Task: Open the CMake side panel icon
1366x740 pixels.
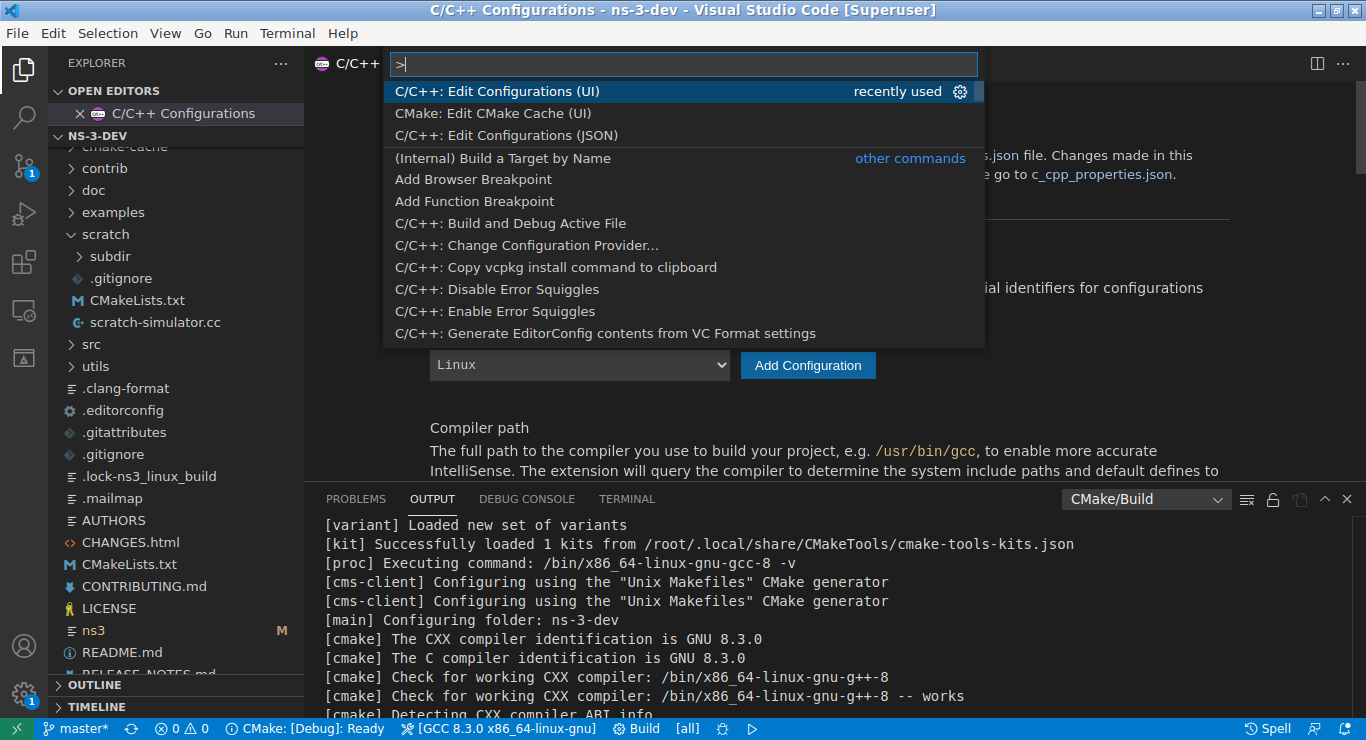Action: [x=24, y=358]
